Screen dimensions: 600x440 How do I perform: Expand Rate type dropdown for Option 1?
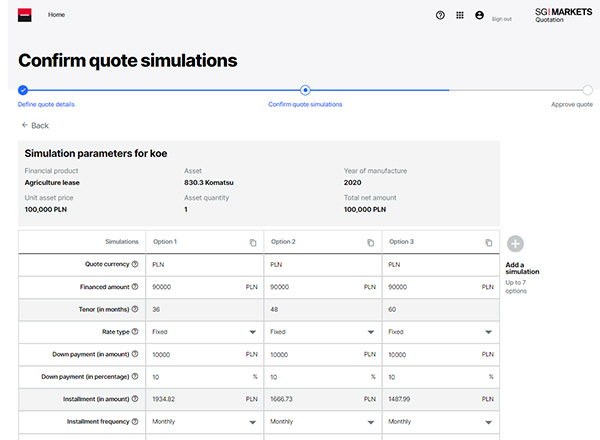(252, 332)
